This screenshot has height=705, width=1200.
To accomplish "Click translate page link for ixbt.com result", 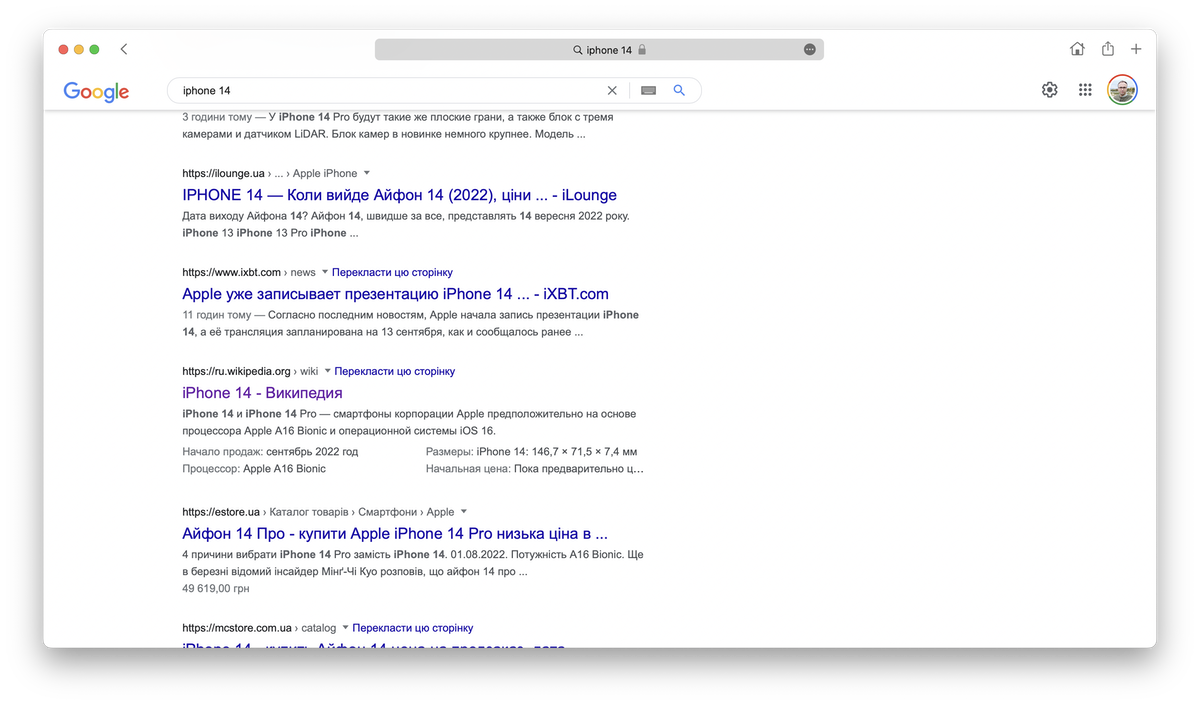I will [x=392, y=272].
